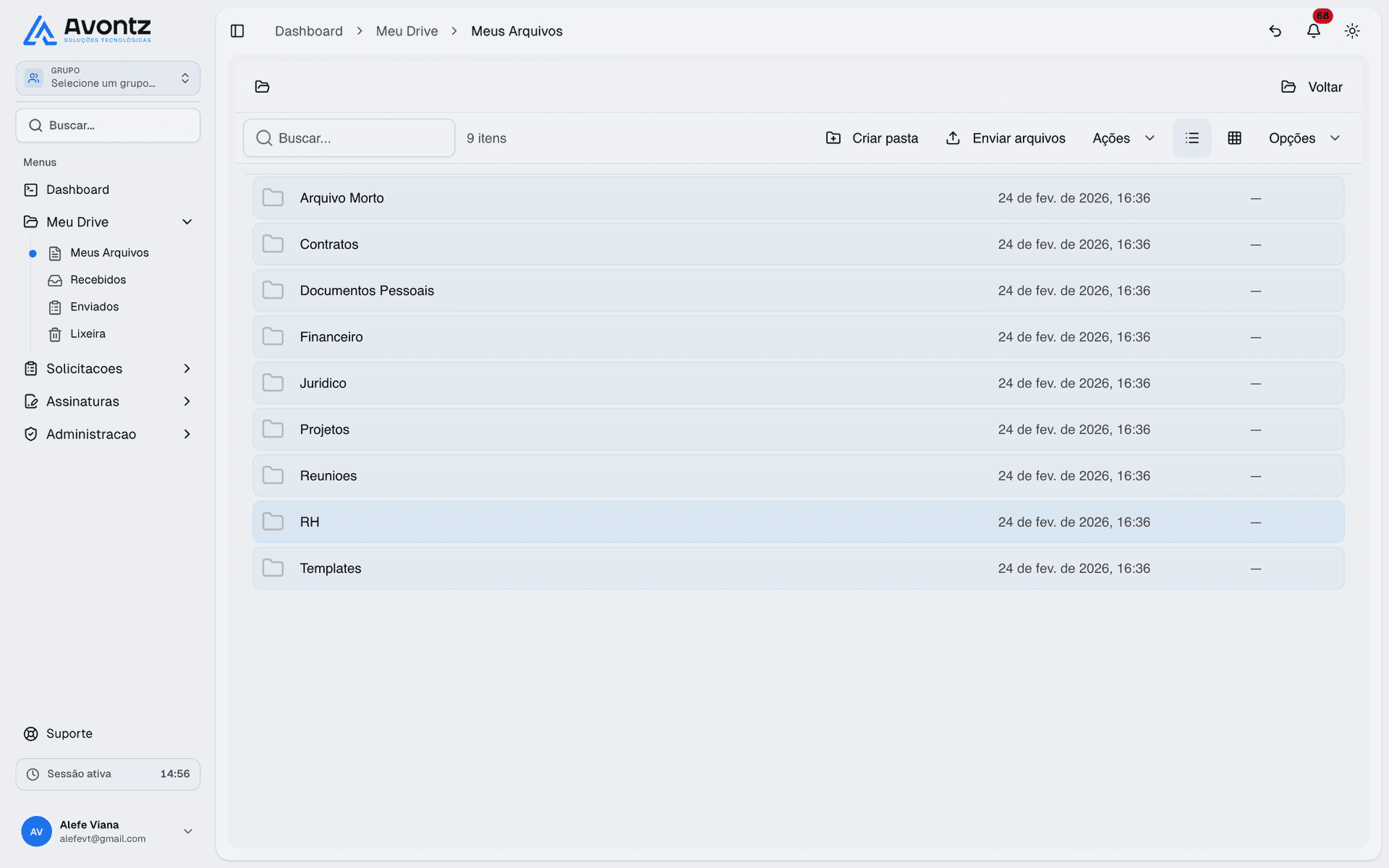Image resolution: width=1389 pixels, height=868 pixels.
Task: Open the Suporte lifebuoy item
Action: (x=58, y=733)
